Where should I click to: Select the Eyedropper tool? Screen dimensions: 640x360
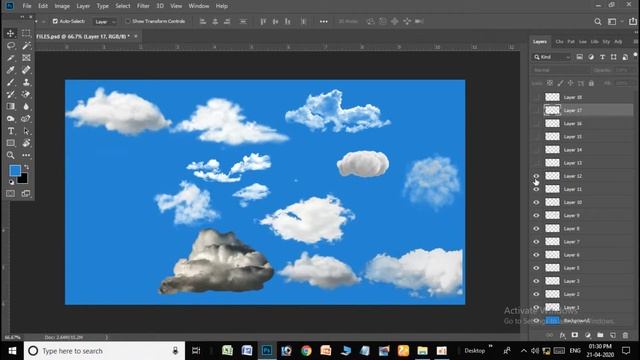pyautogui.click(x=11, y=70)
